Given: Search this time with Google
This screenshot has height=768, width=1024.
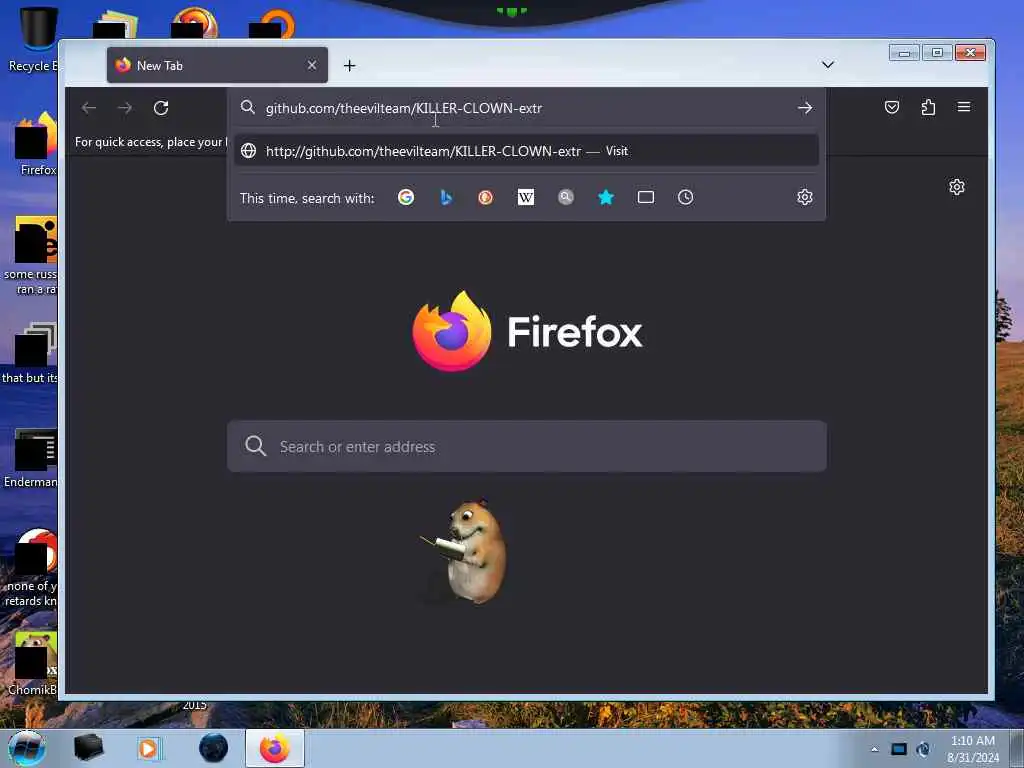Looking at the screenshot, I should 406,197.
